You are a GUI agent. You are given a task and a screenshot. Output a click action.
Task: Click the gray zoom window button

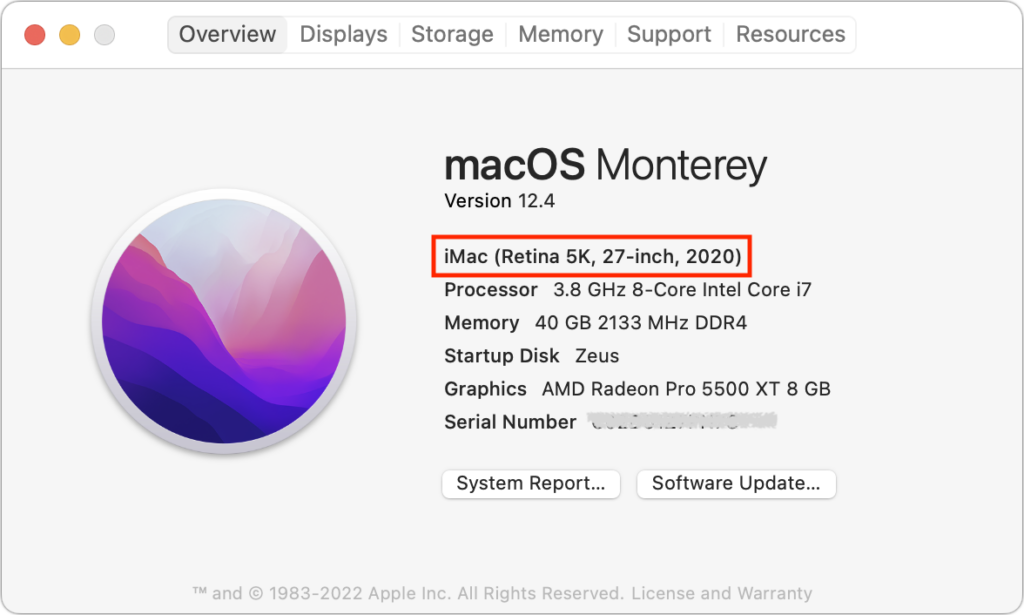[104, 35]
